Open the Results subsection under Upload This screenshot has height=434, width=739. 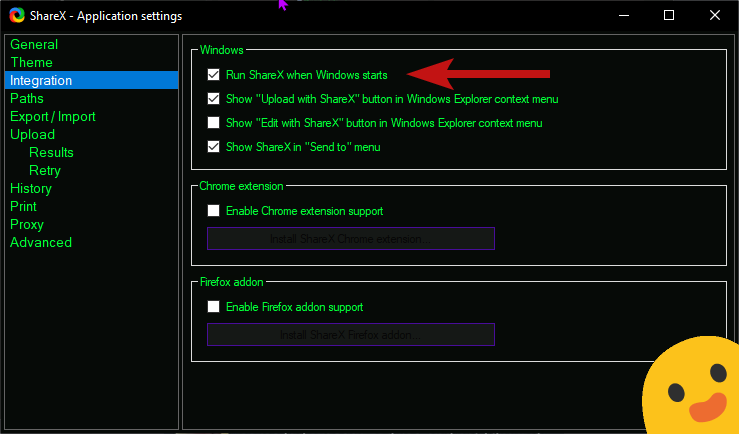tap(51, 152)
